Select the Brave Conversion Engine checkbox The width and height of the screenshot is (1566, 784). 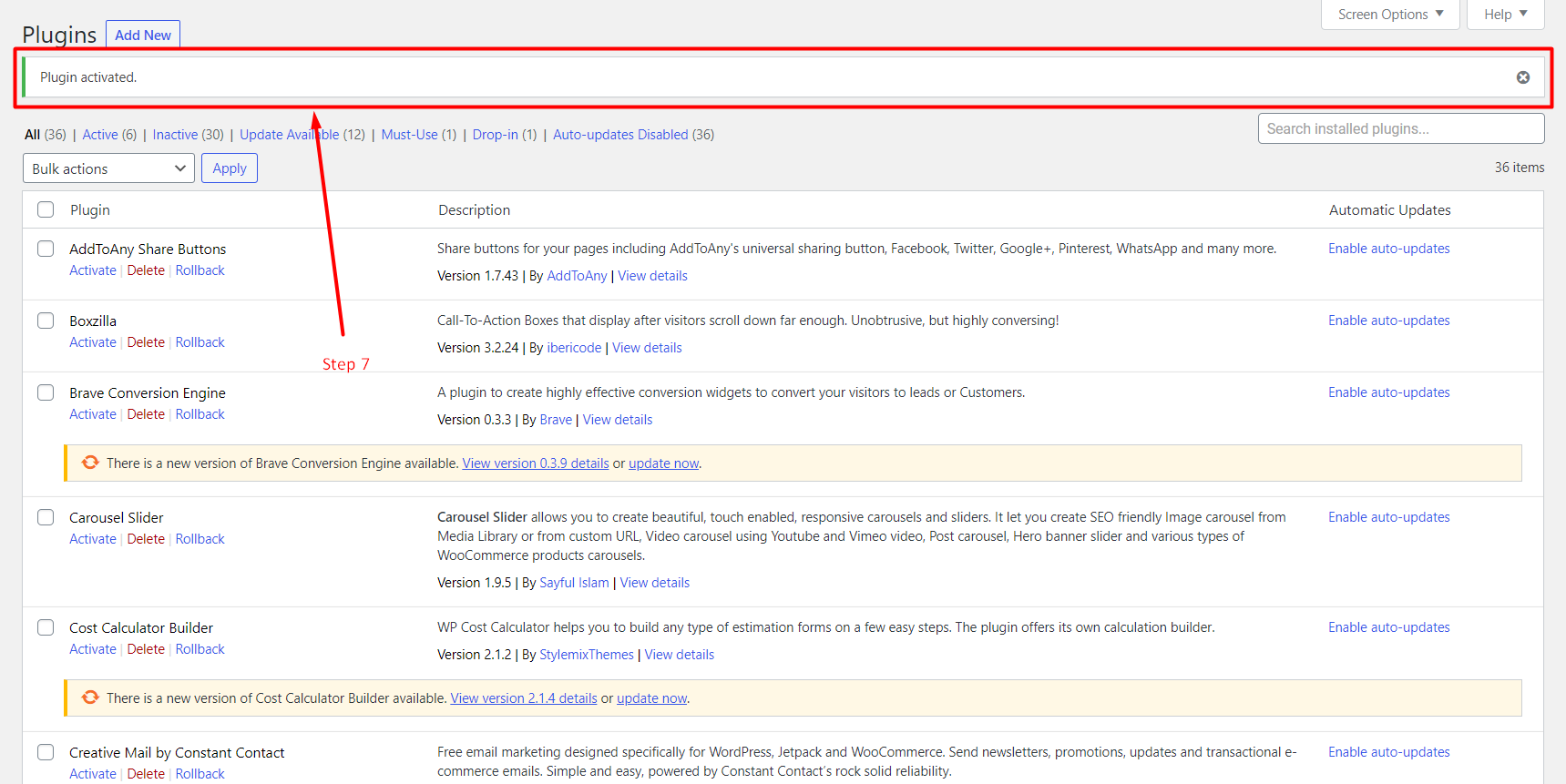[x=46, y=392]
